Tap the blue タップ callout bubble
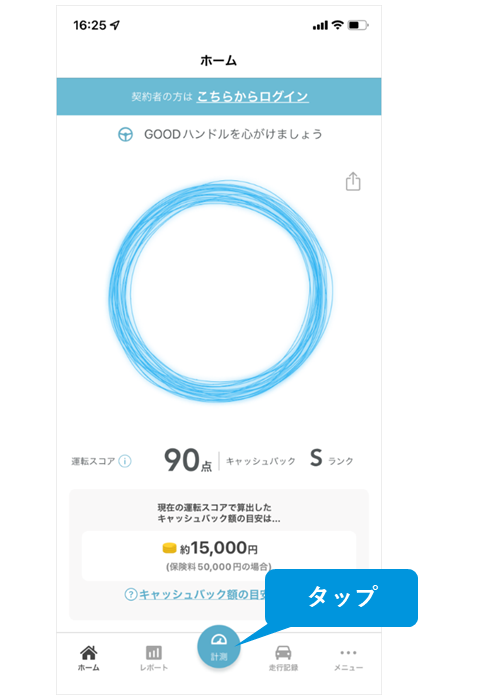Screen dimensions: 500x700 342,597
